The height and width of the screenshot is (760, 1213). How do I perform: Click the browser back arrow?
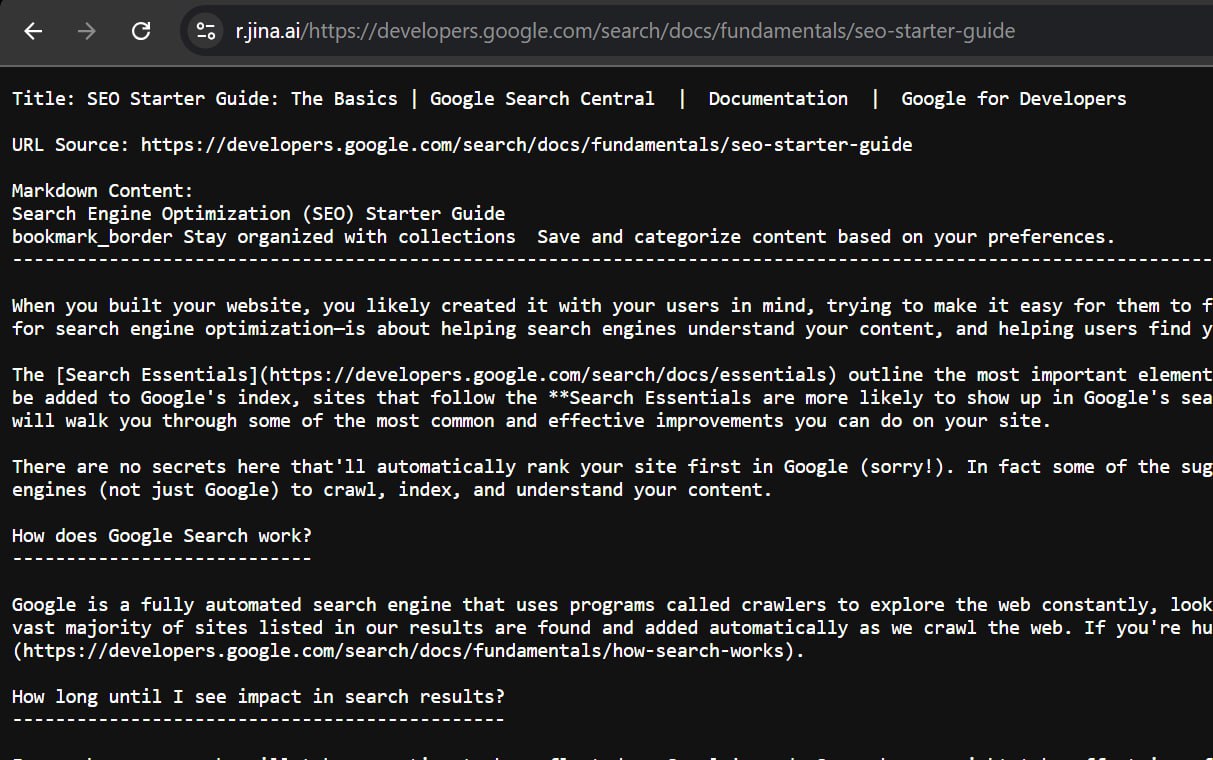33,31
